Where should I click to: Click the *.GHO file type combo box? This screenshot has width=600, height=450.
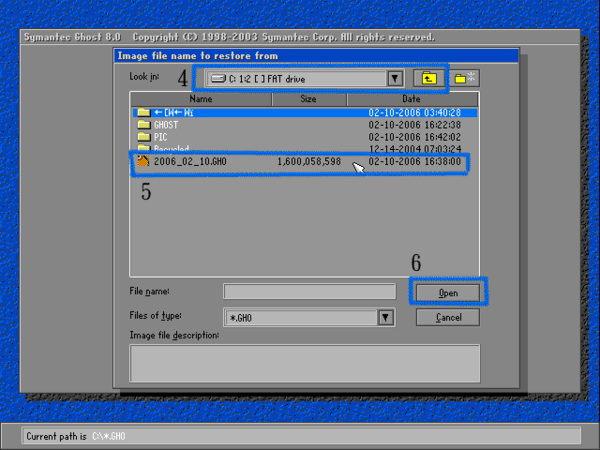(309, 318)
